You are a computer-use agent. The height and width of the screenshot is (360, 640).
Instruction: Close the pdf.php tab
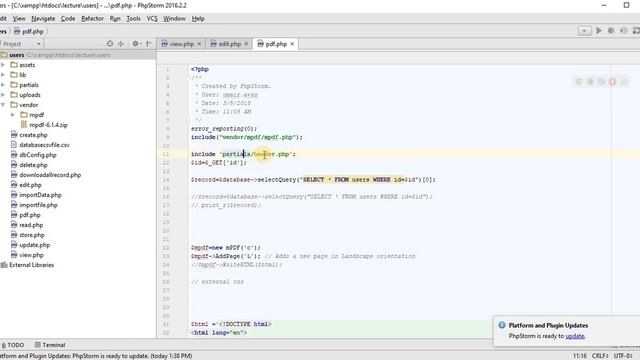(292, 44)
